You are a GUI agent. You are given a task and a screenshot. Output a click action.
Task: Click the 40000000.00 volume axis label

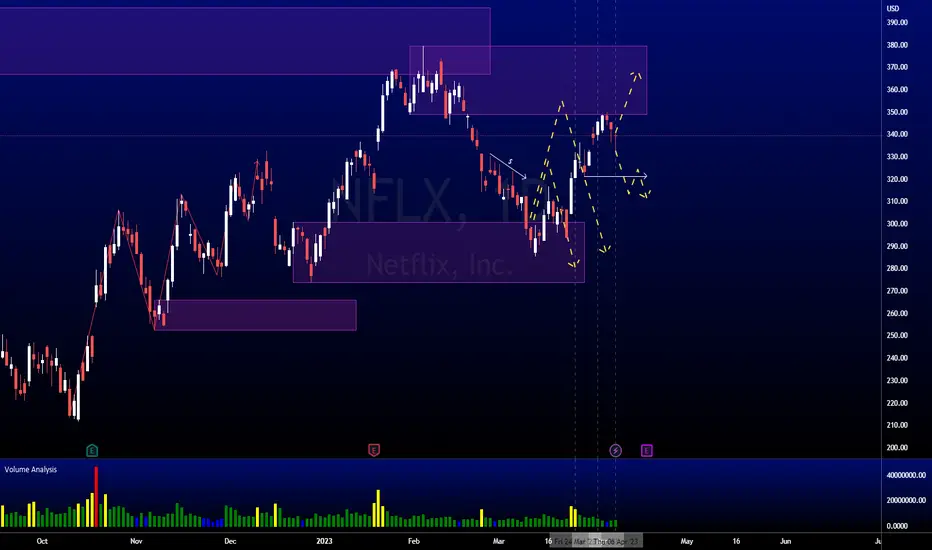tap(906, 475)
